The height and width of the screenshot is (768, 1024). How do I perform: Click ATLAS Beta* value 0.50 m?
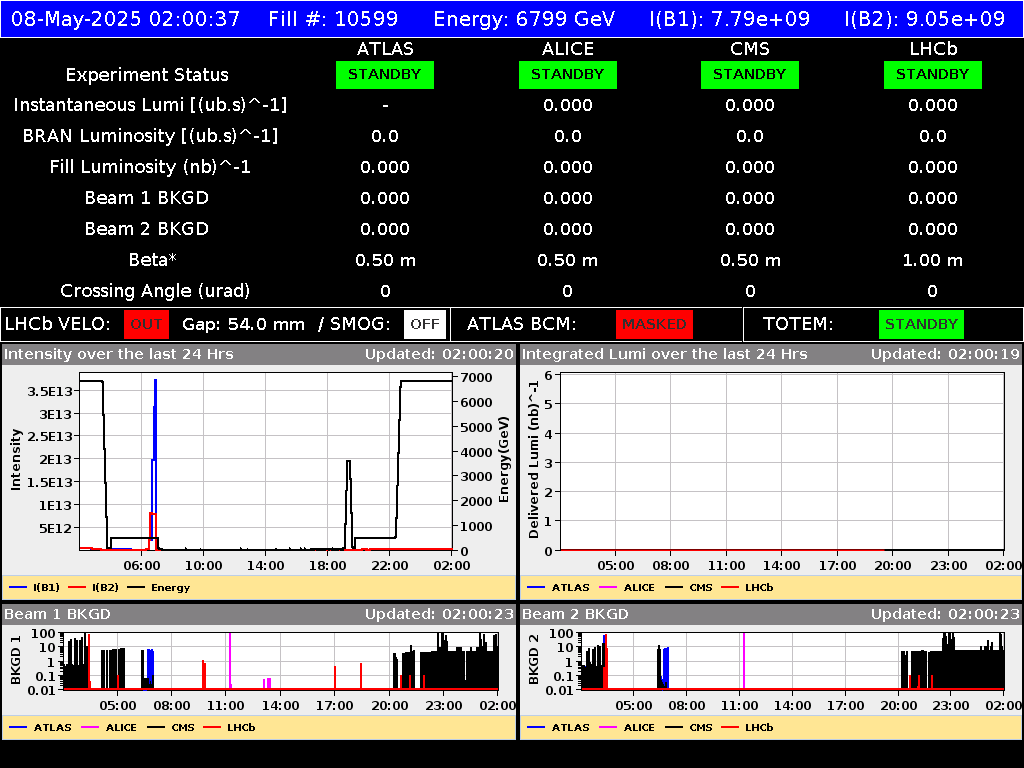click(385, 261)
